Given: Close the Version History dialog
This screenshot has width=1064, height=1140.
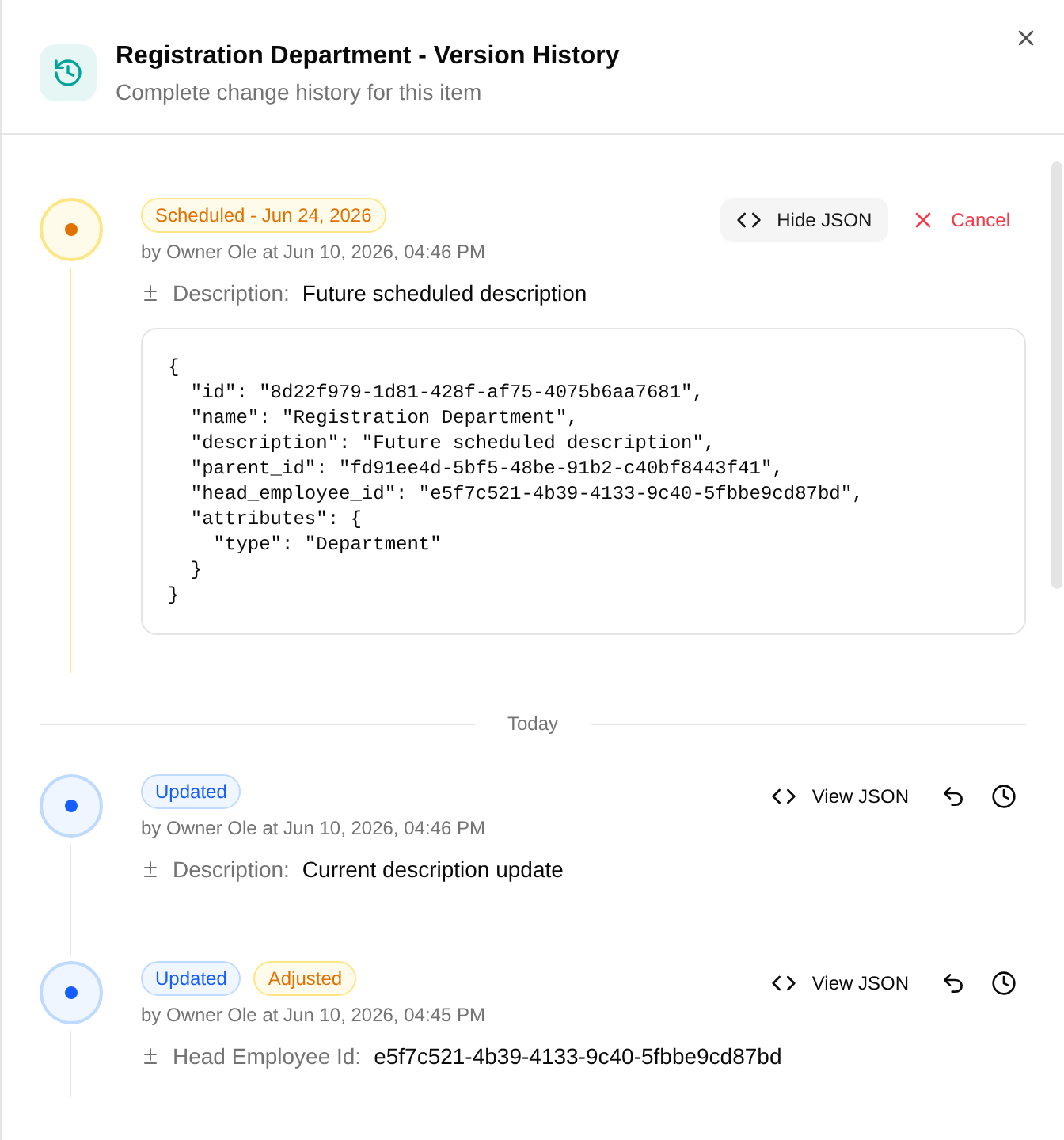Looking at the screenshot, I should pos(1026,38).
